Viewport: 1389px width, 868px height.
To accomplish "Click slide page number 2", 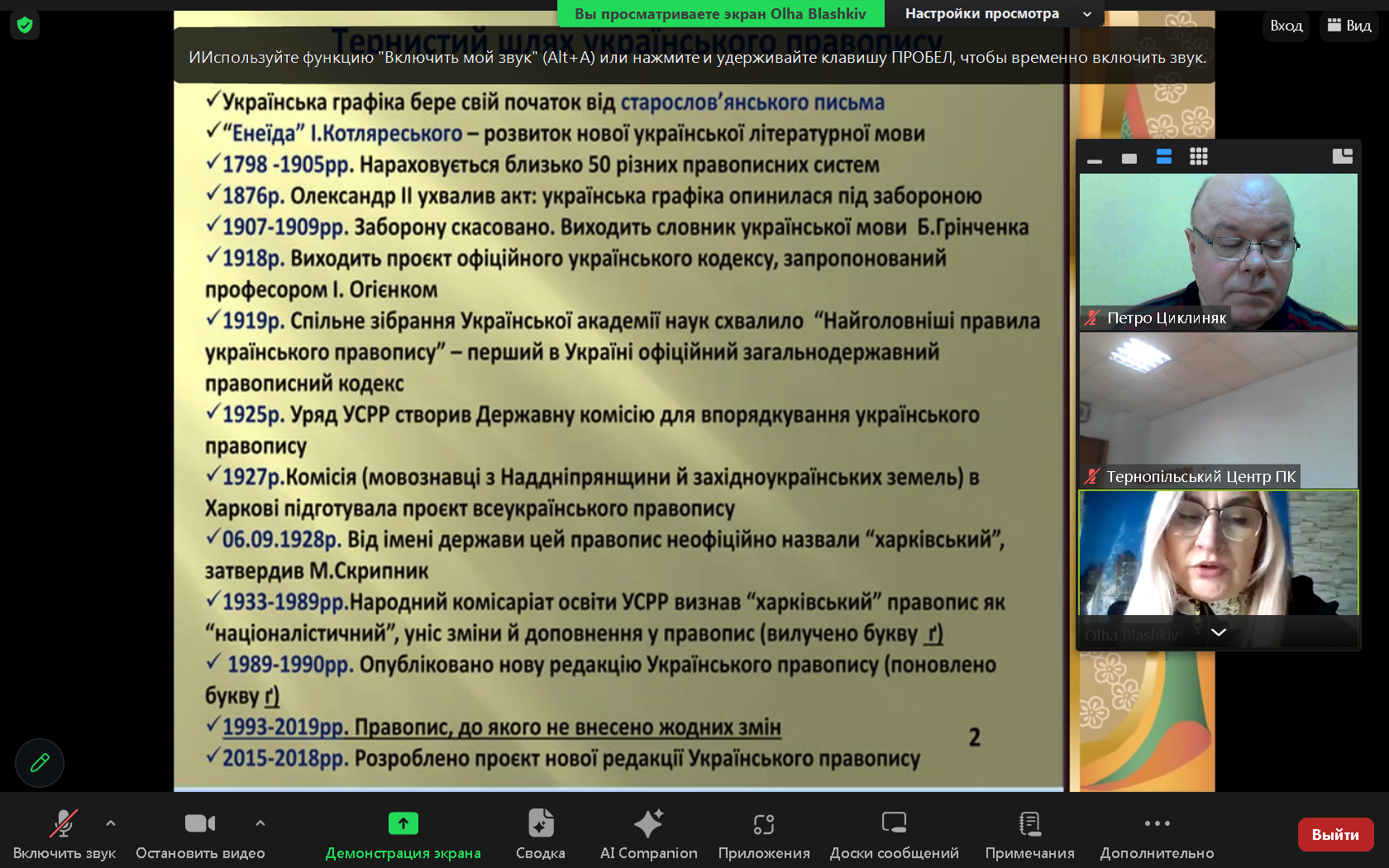I will [975, 737].
